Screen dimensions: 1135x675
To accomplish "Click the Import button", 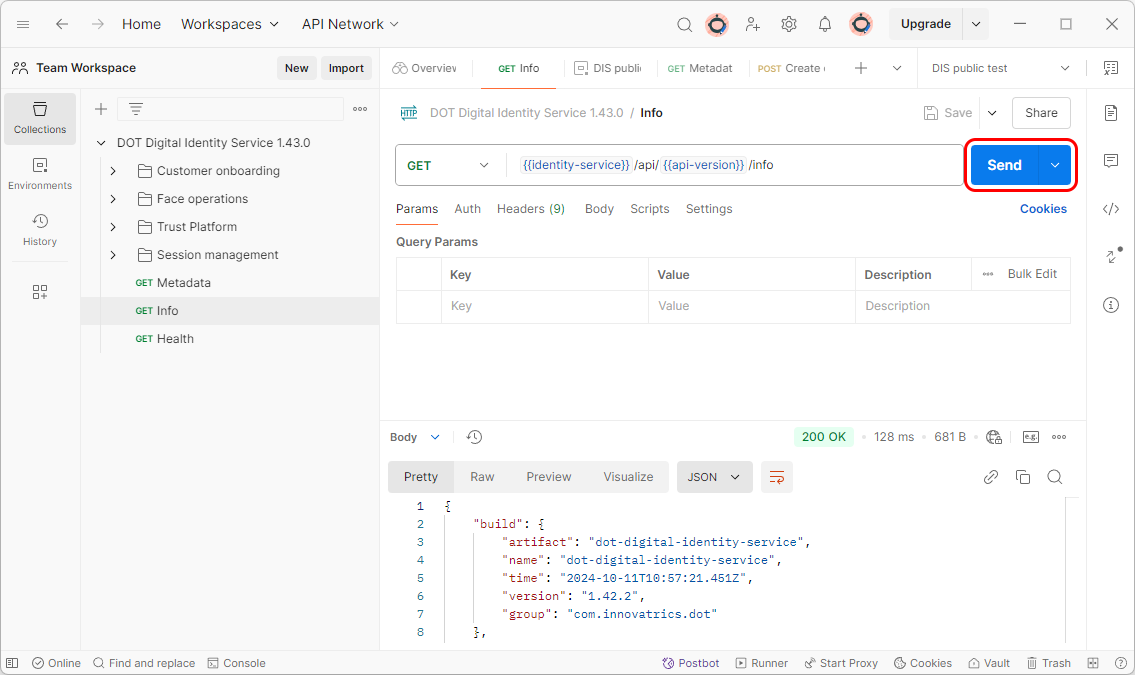I will [346, 68].
